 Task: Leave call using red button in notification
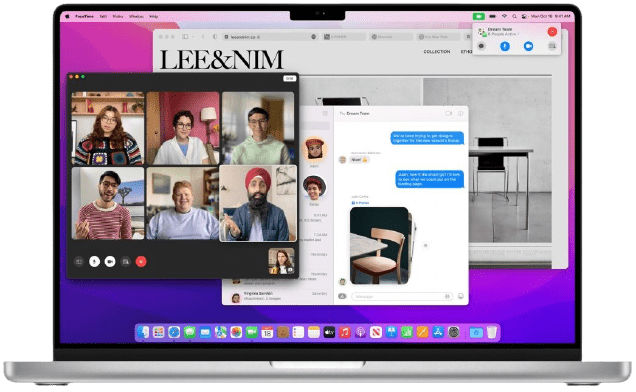[x=552, y=32]
